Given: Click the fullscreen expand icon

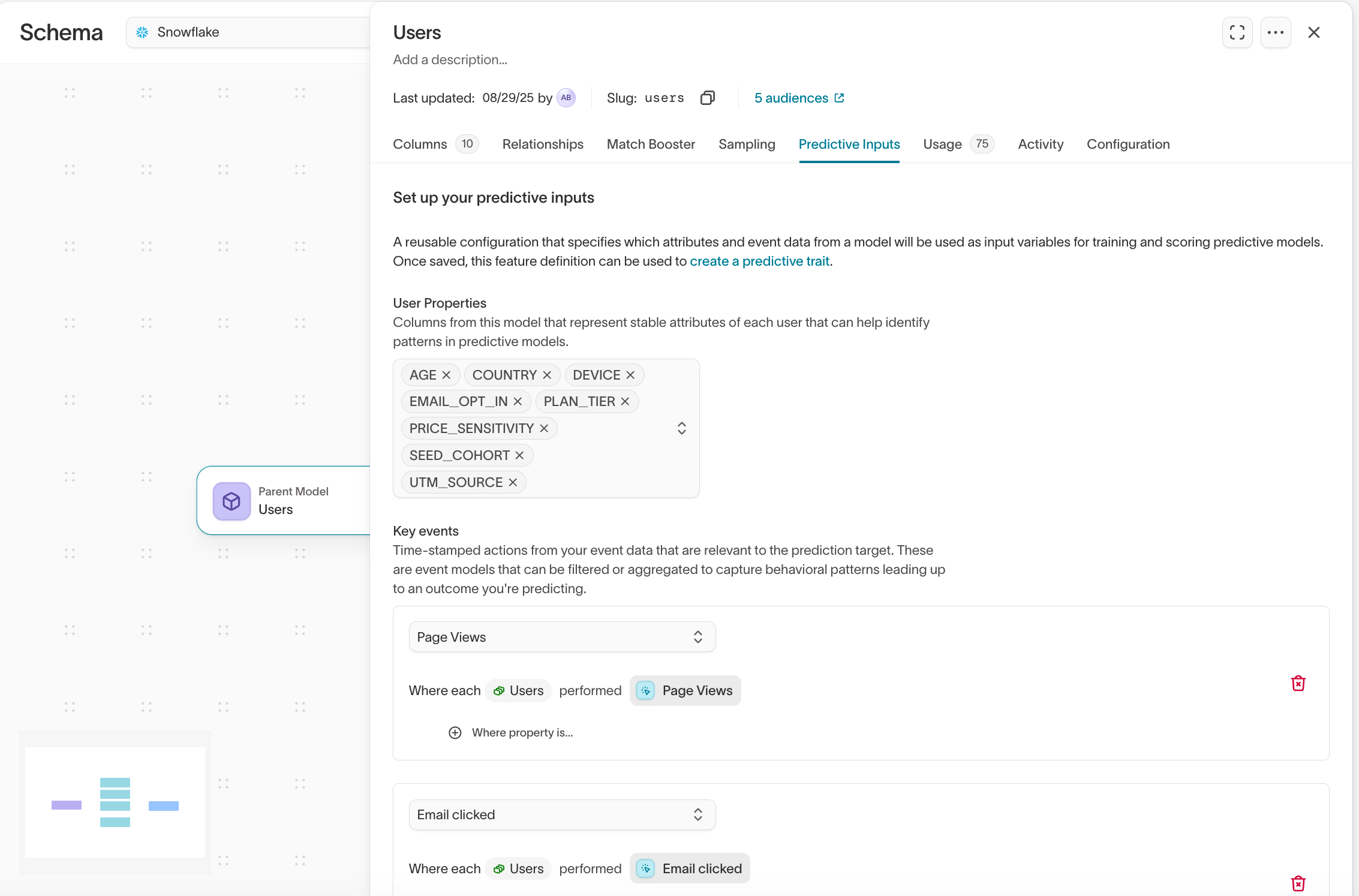Looking at the screenshot, I should 1237,32.
